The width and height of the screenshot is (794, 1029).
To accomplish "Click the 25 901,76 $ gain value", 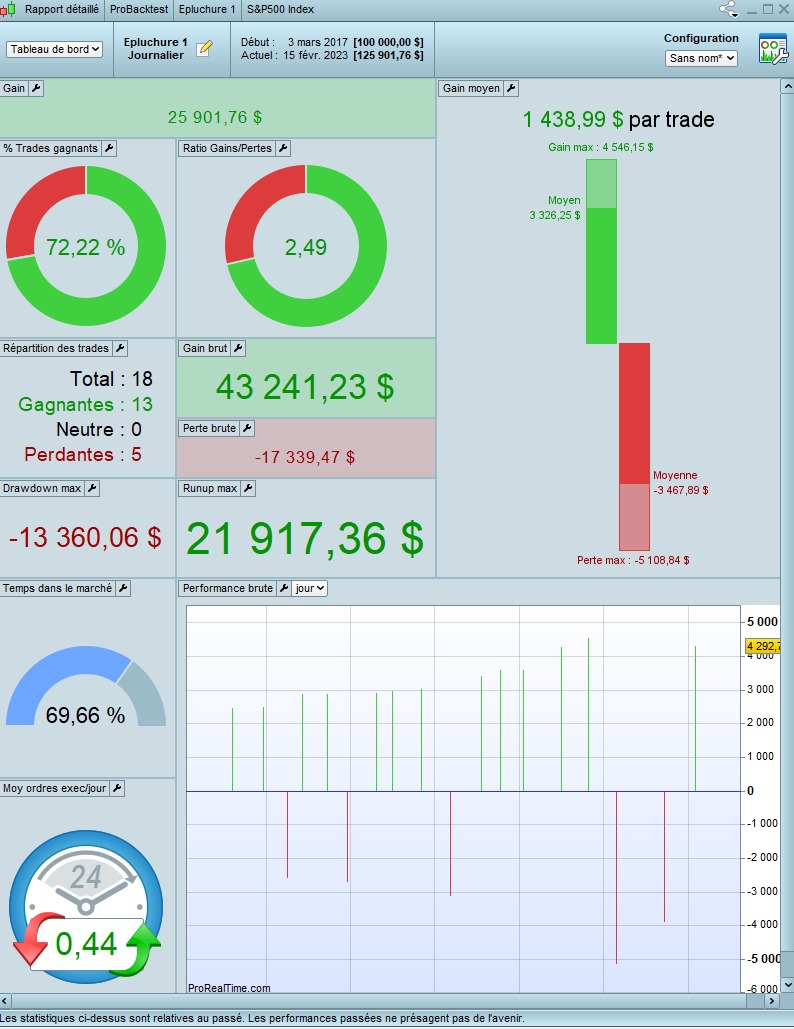I will (215, 117).
